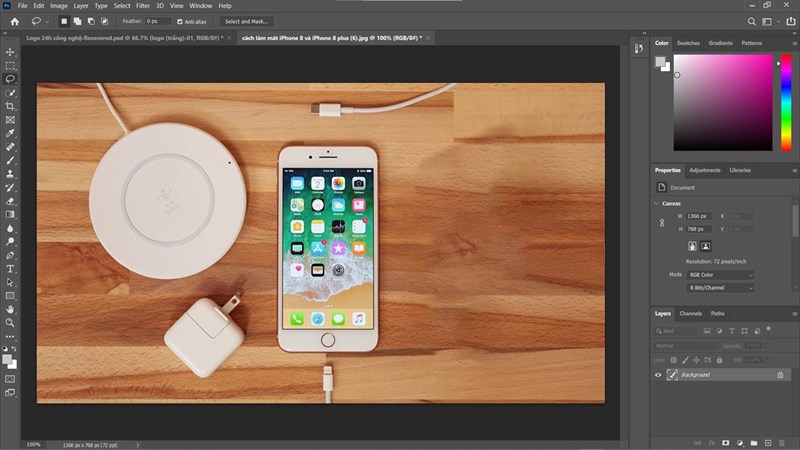
Task: Switch to the Channels tab
Action: (x=690, y=314)
